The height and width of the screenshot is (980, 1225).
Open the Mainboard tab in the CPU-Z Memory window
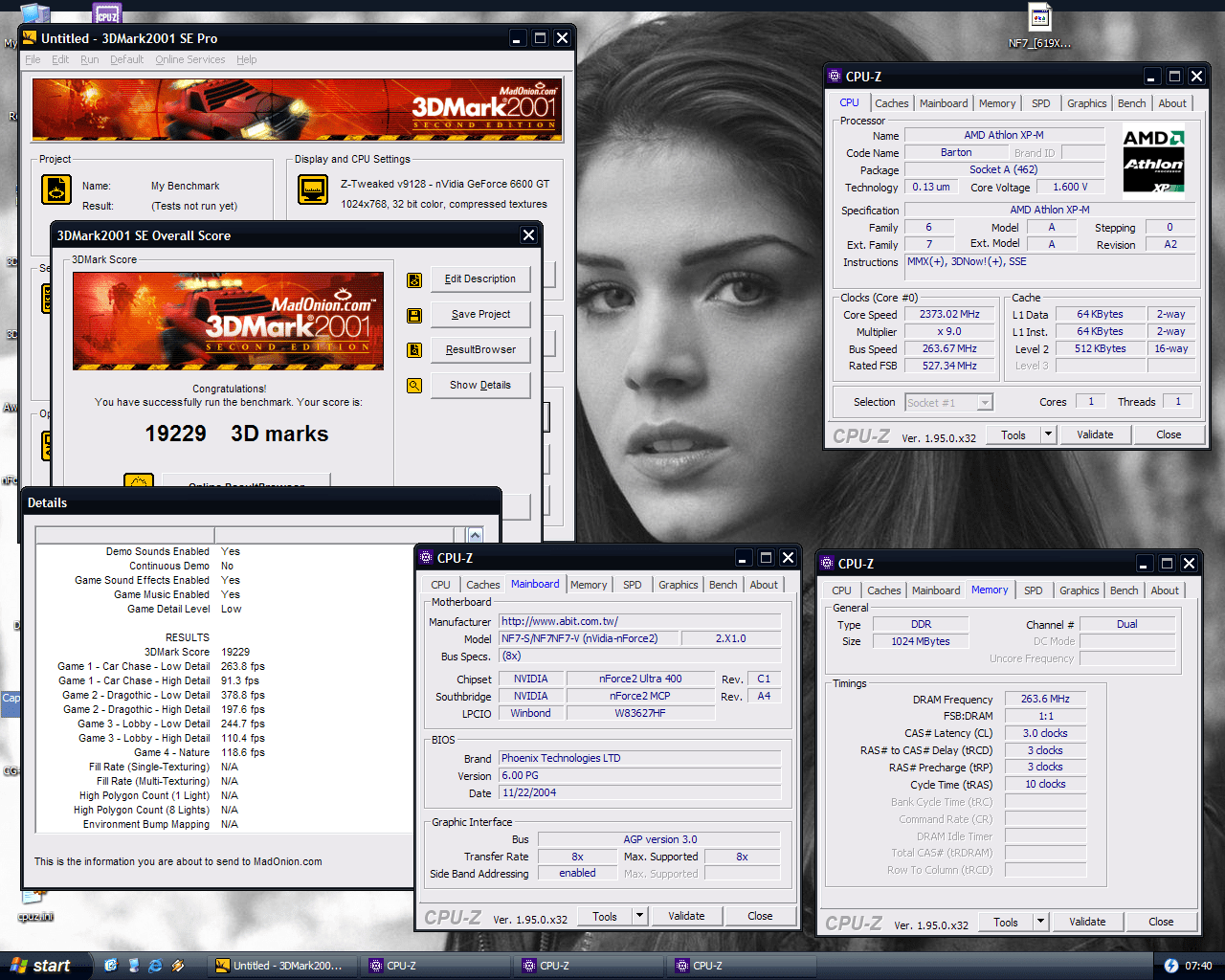[936, 590]
